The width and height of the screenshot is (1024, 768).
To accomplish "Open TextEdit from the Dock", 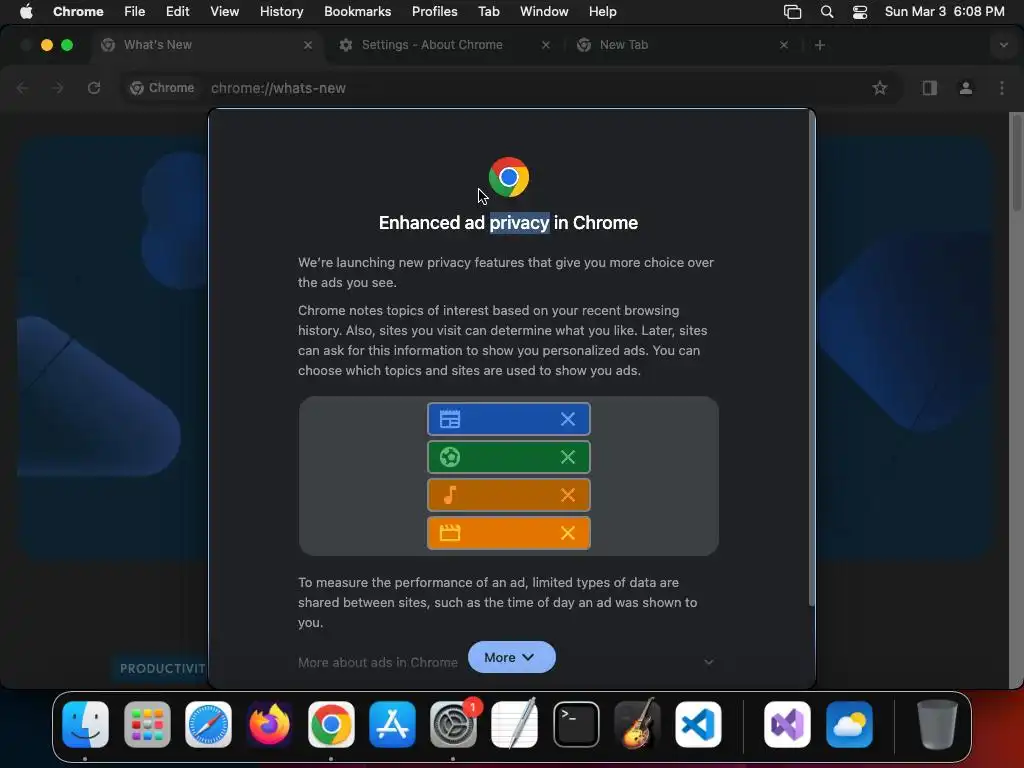I will pos(515,724).
